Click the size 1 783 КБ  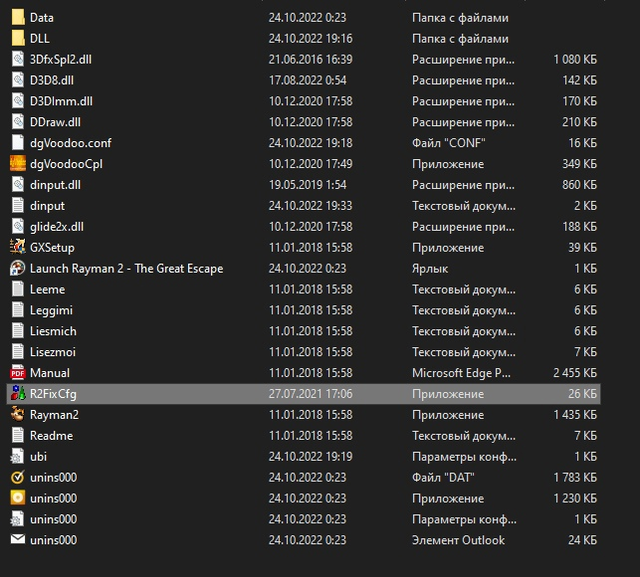pyautogui.click(x=575, y=477)
